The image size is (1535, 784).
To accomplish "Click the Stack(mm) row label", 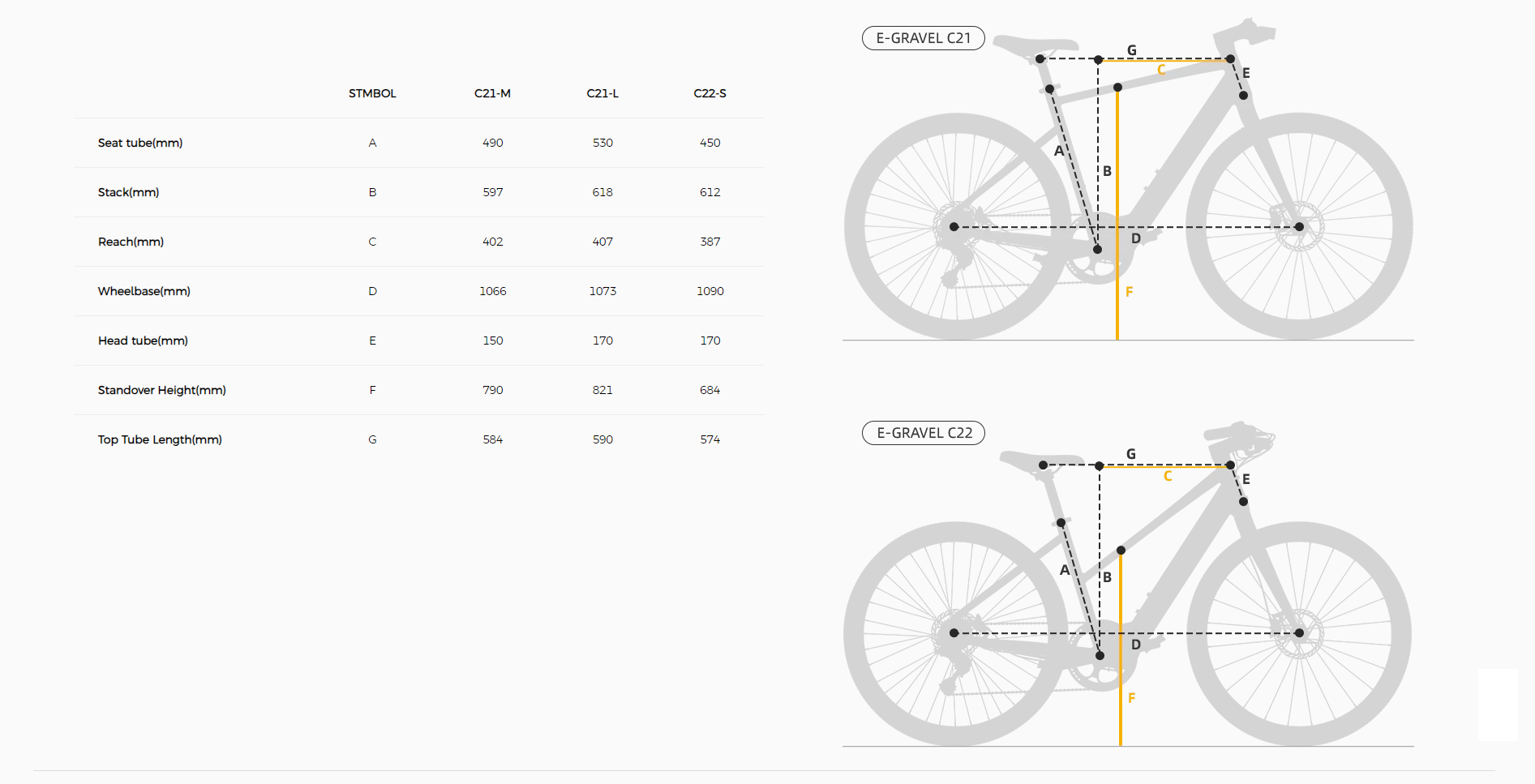I will pyautogui.click(x=128, y=192).
